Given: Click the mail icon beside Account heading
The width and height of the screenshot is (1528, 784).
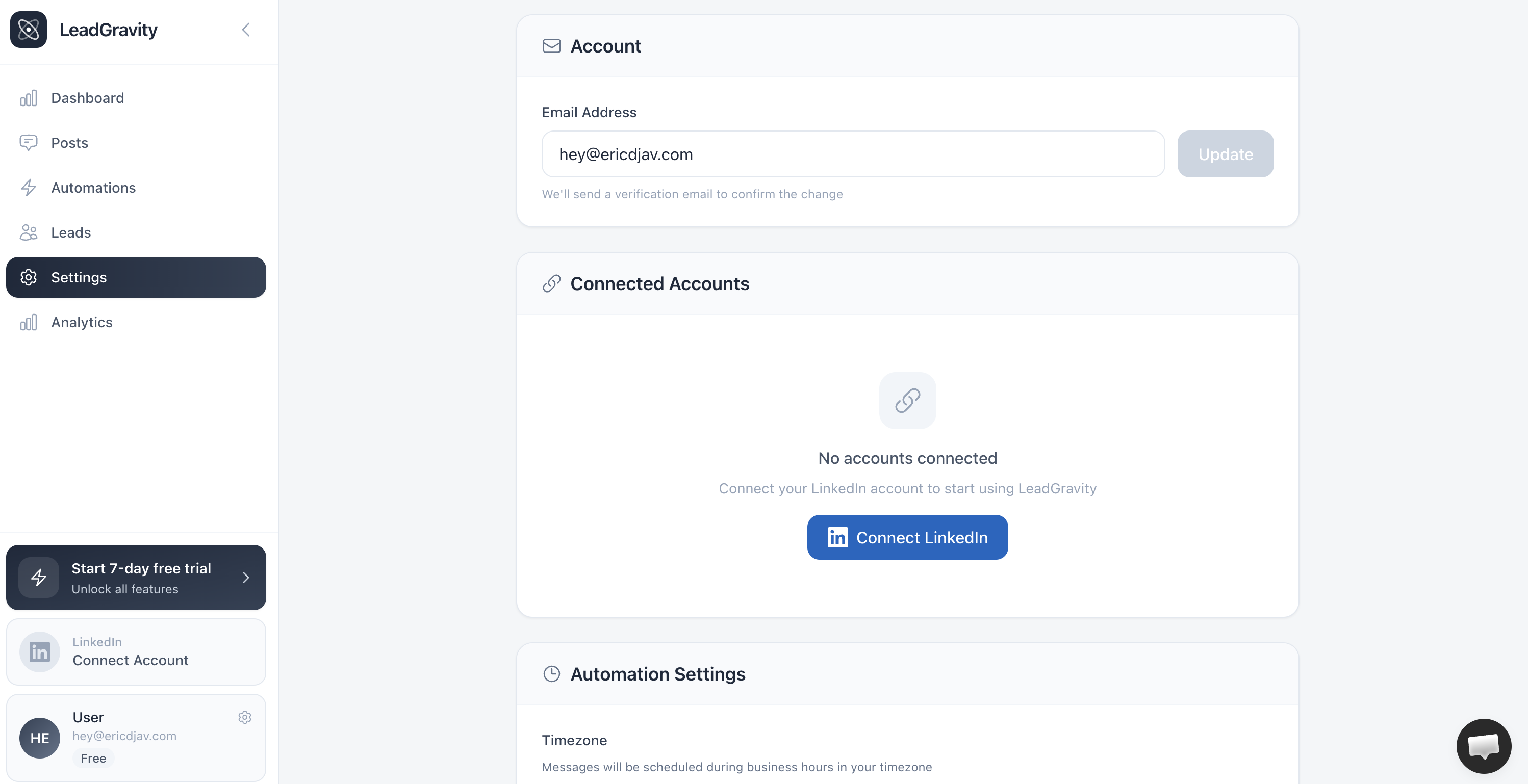Looking at the screenshot, I should pos(551,46).
